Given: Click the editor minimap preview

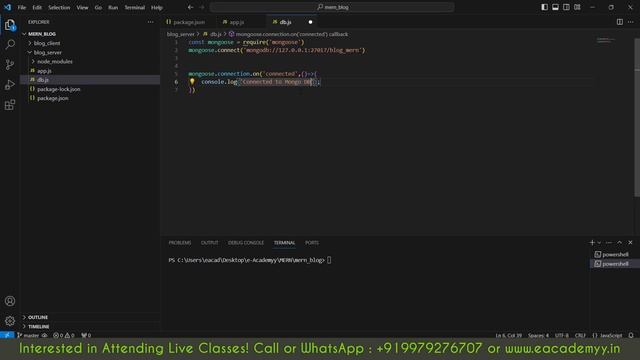Looking at the screenshot, I should click(x=606, y=40).
